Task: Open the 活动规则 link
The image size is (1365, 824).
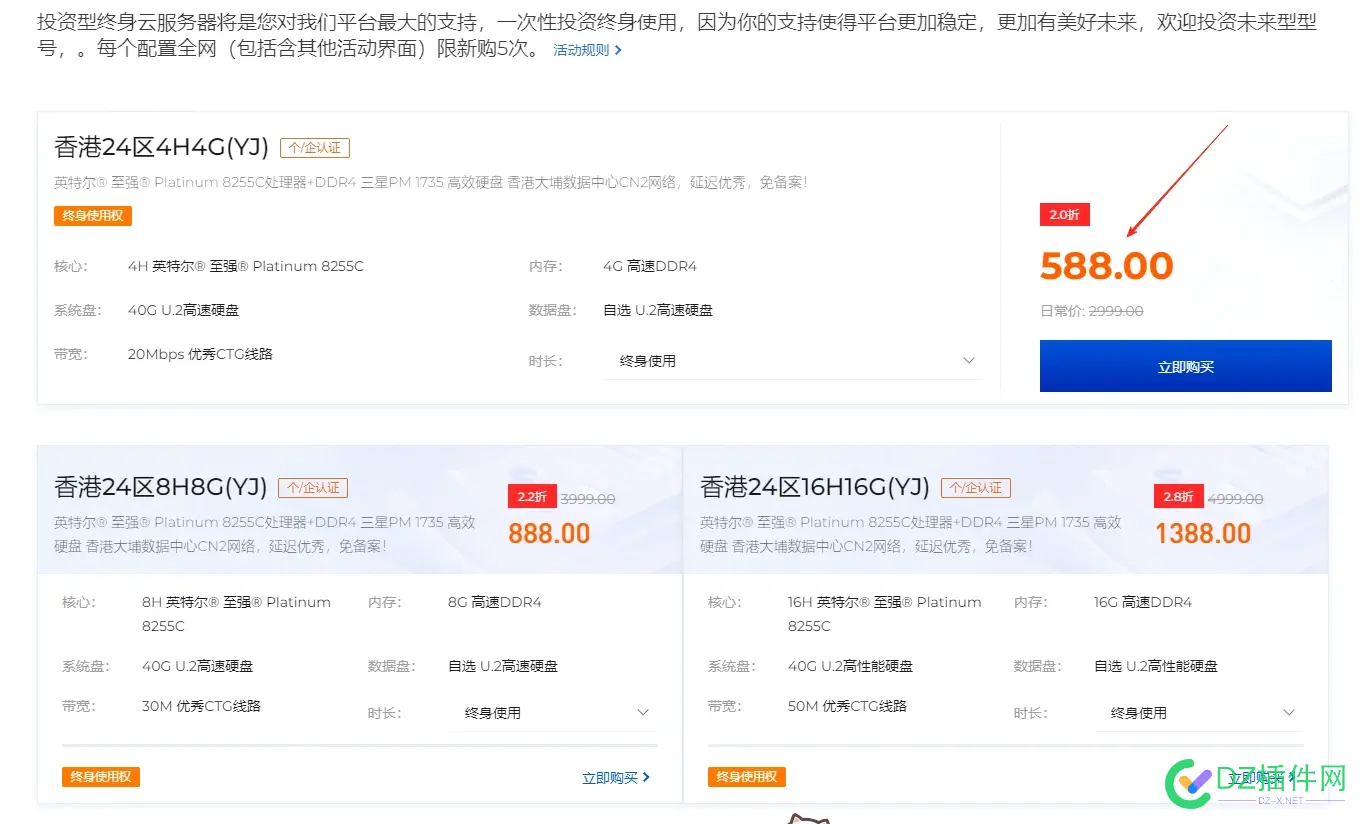Action: 587,50
